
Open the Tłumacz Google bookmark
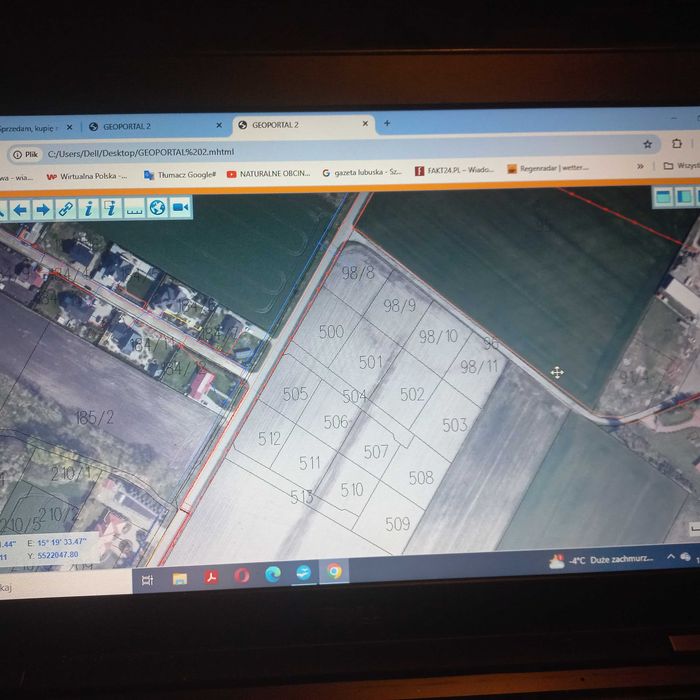[x=180, y=175]
